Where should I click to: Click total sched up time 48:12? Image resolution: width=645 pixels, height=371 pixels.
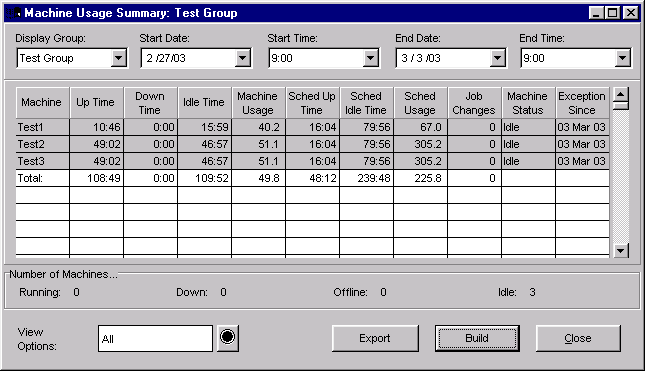pyautogui.click(x=322, y=179)
